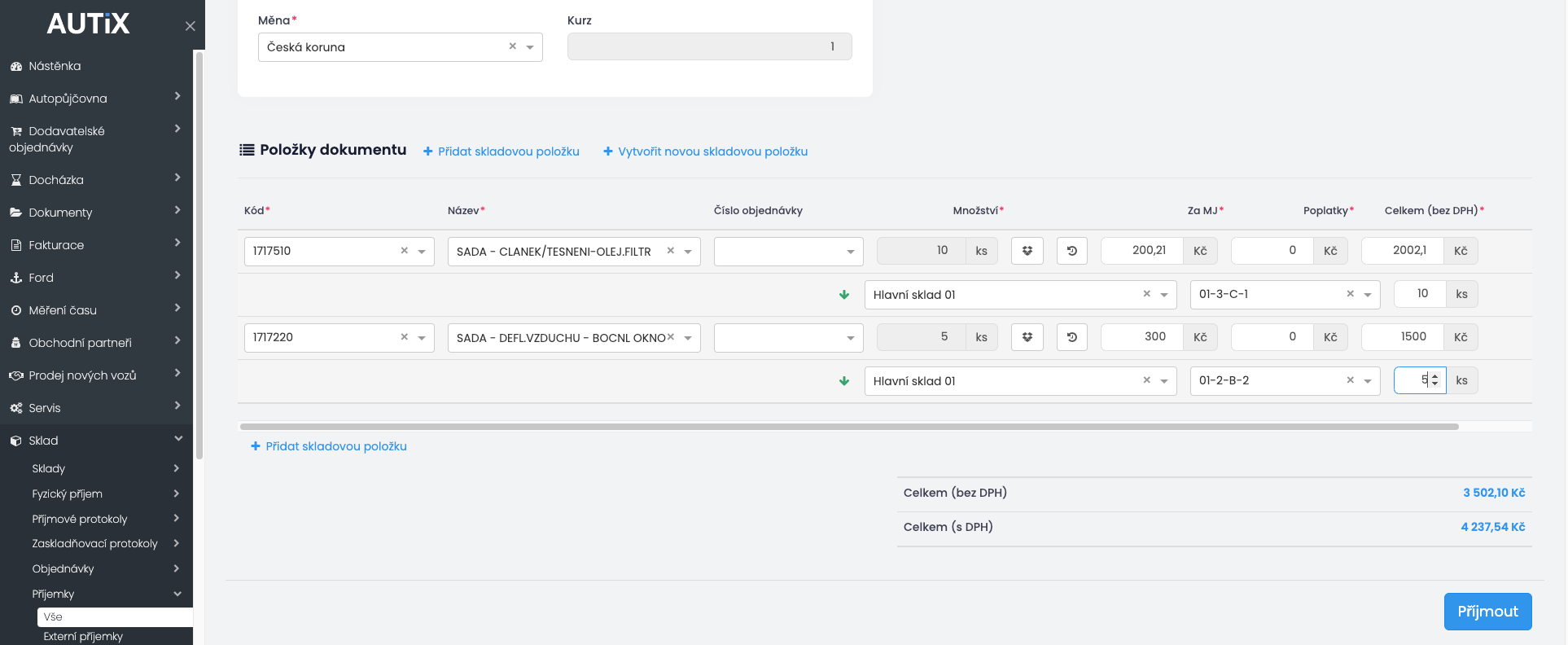This screenshot has height=645, width=1568.
Task: Clear code 1717220 with its X
Action: tap(404, 337)
